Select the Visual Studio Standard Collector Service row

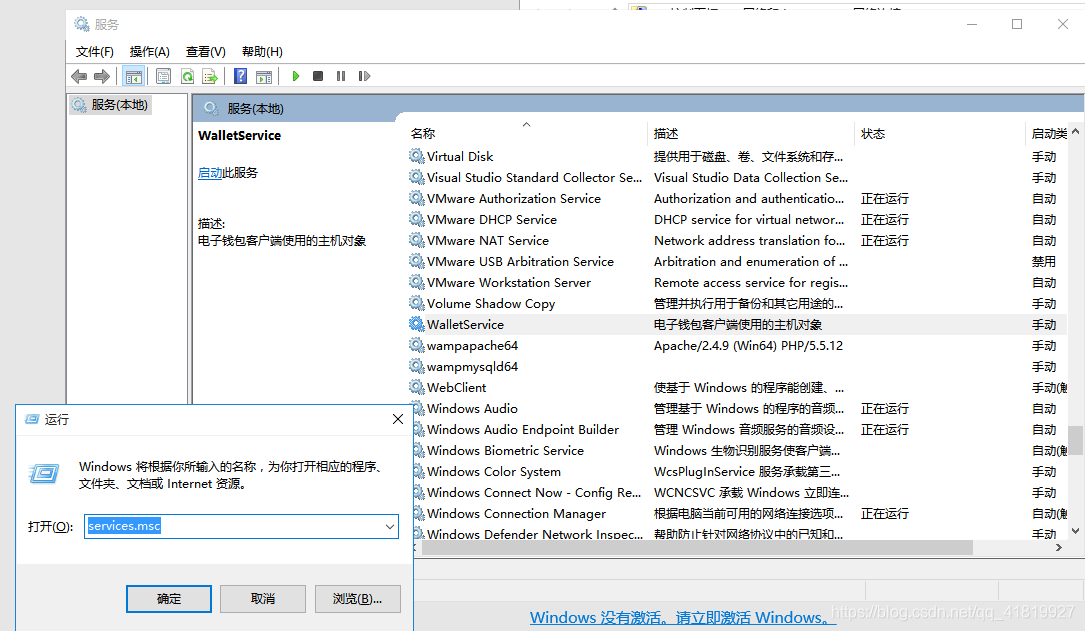coord(740,177)
